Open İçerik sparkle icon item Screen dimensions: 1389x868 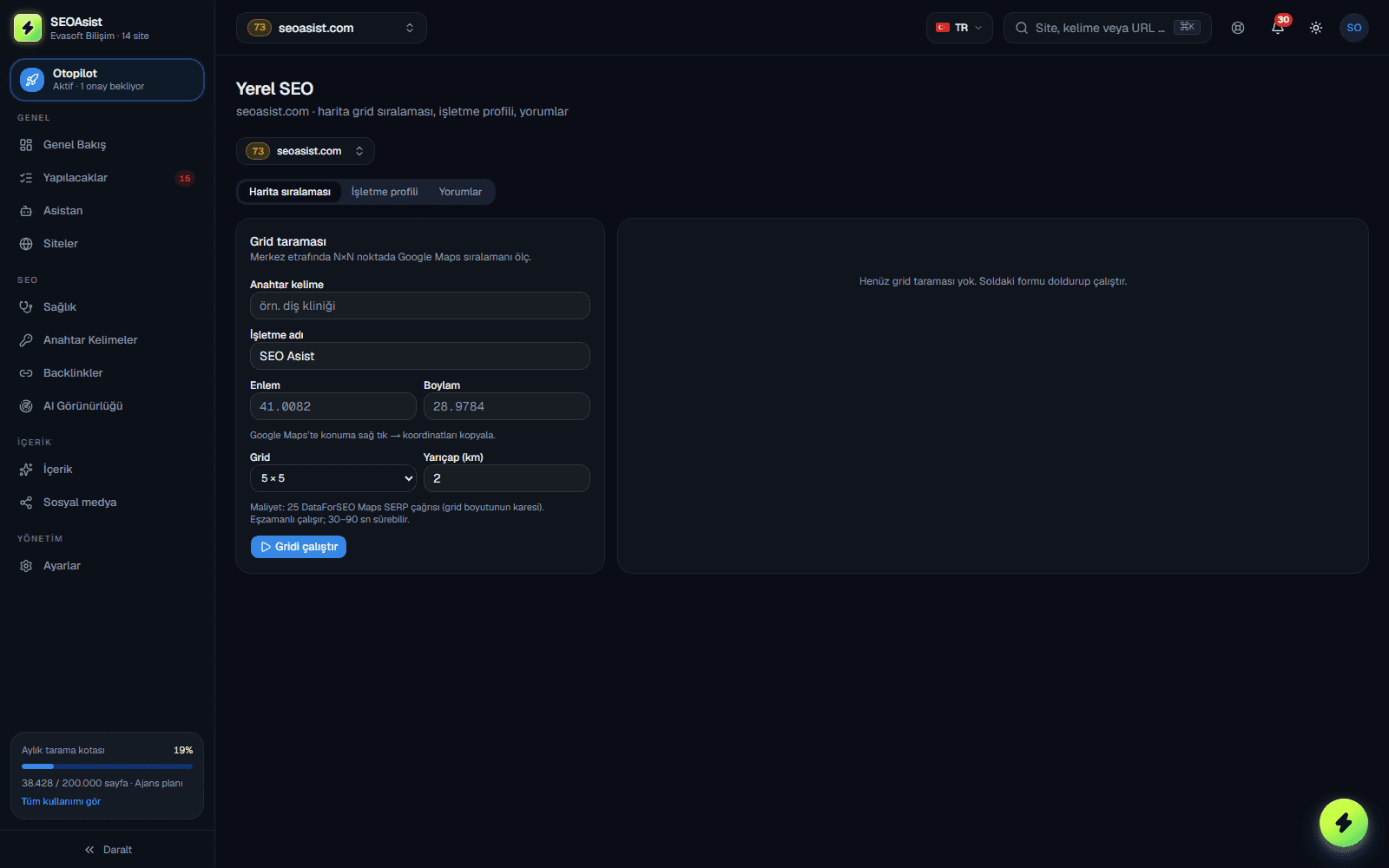pos(107,470)
